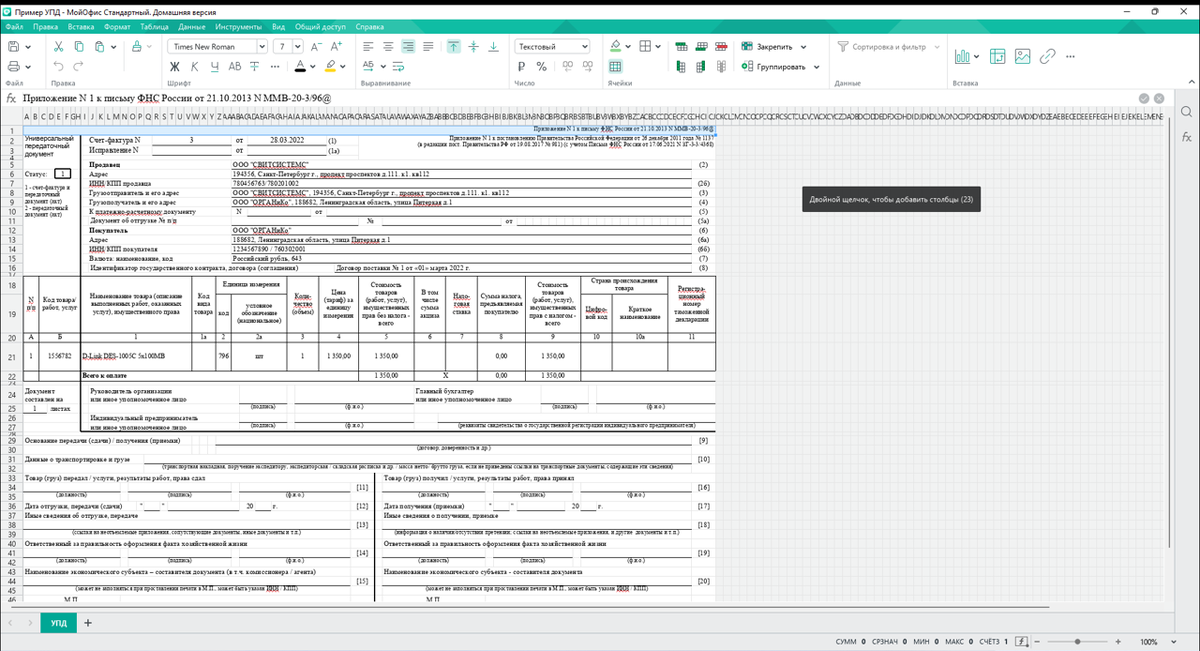Open the Вставка menu
1200x651 pixels.
coord(81,25)
